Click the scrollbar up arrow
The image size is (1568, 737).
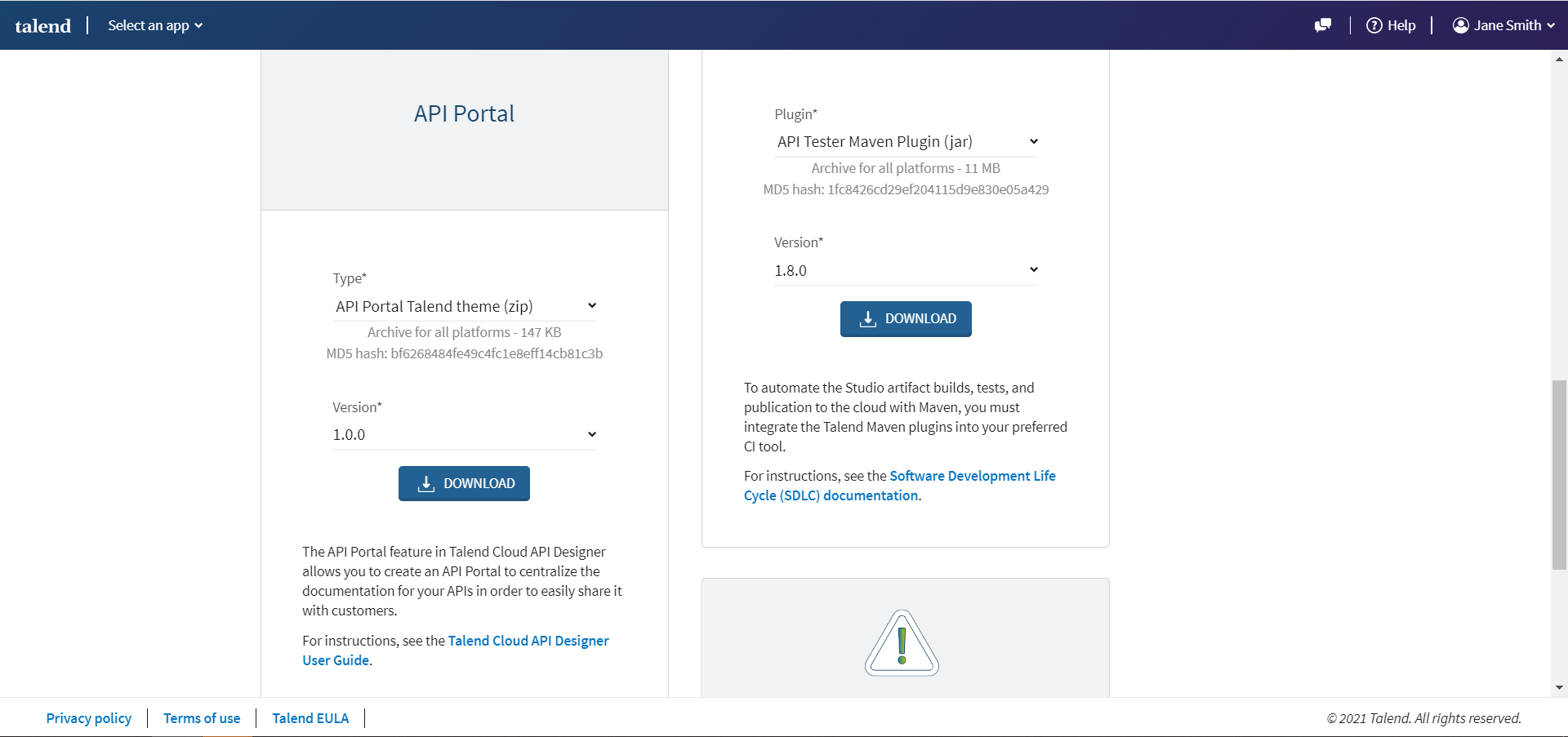coord(1559,59)
